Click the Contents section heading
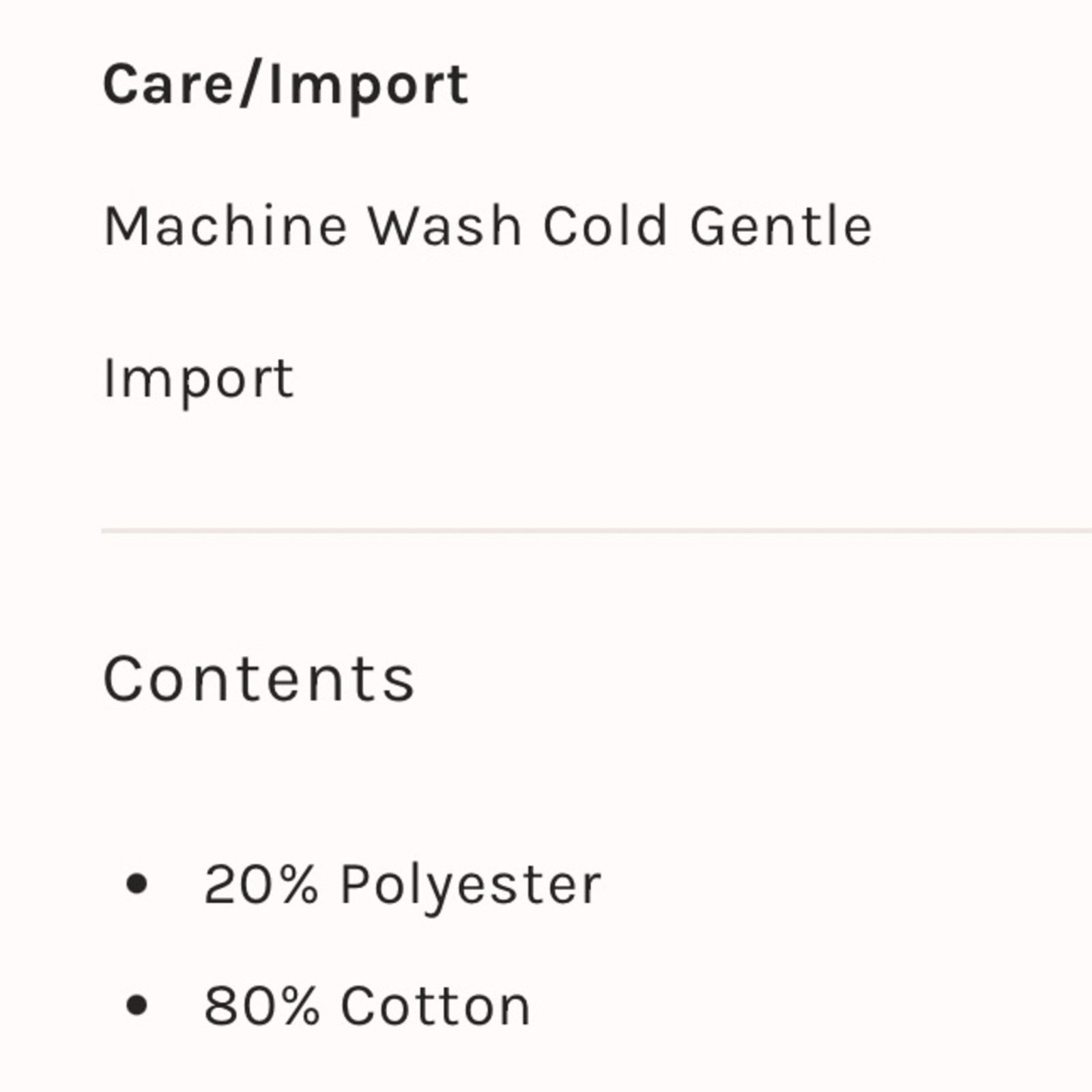 [x=259, y=678]
